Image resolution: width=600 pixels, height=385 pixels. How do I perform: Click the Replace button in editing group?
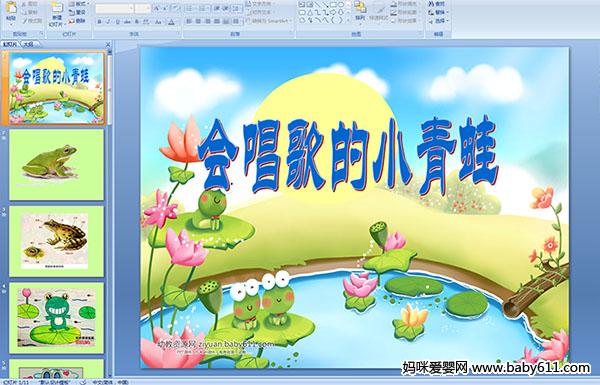[437, 12]
